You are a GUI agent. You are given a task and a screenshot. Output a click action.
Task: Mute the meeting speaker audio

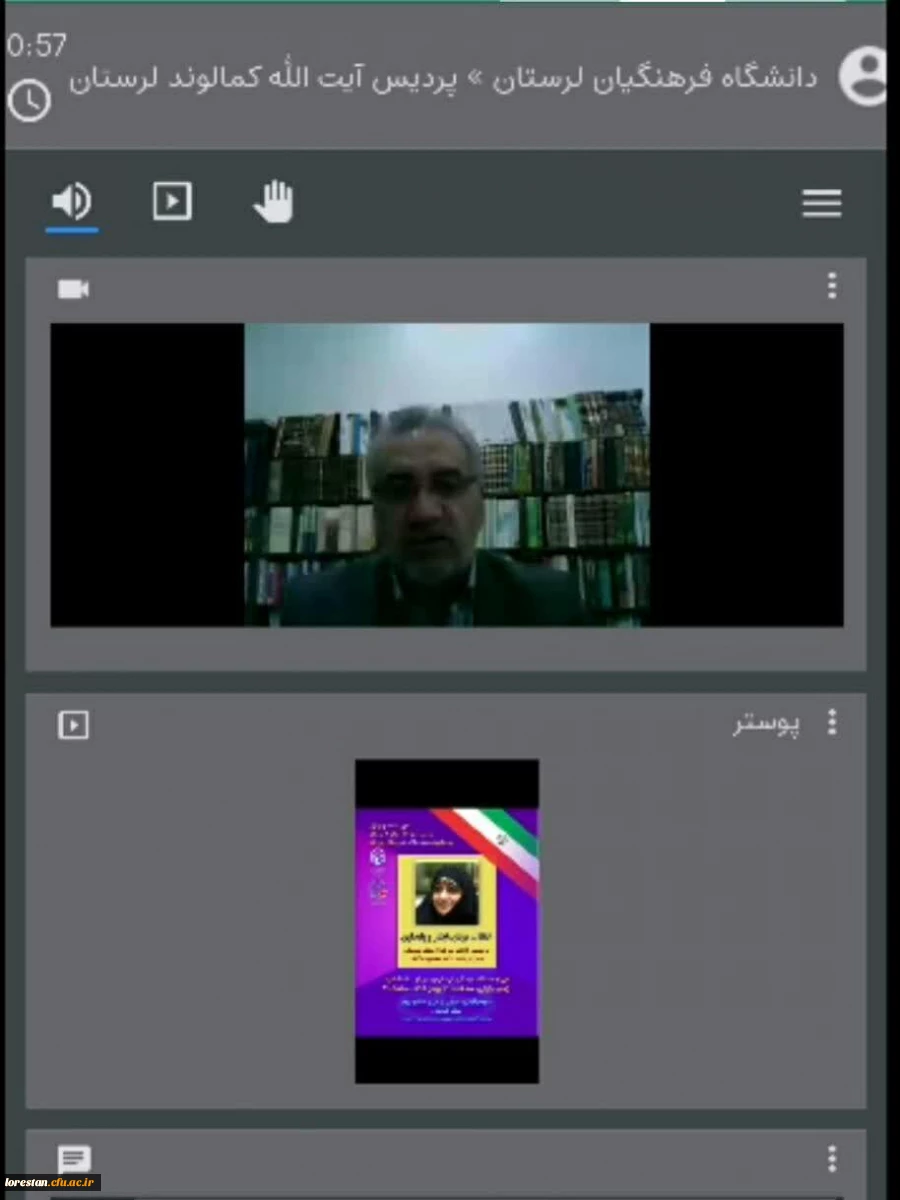coord(71,203)
